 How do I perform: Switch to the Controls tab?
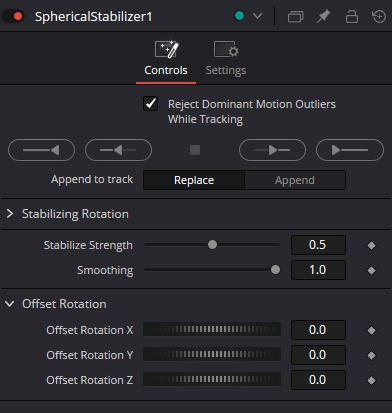[166, 59]
